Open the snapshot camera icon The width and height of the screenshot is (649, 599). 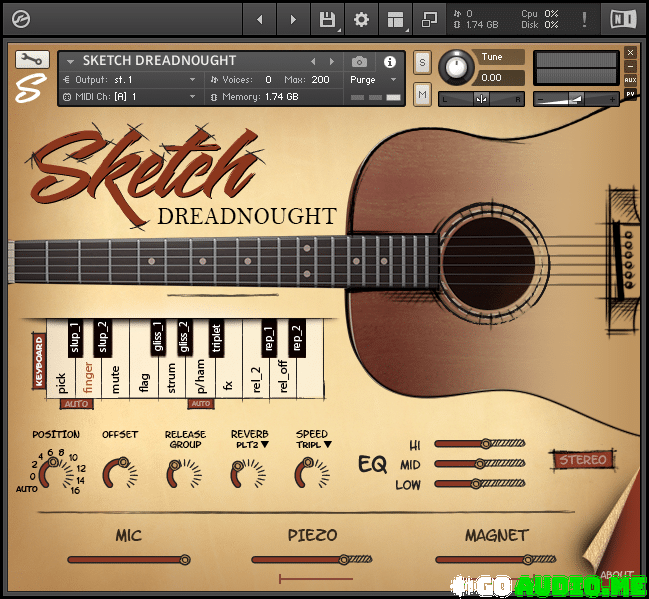tap(359, 62)
